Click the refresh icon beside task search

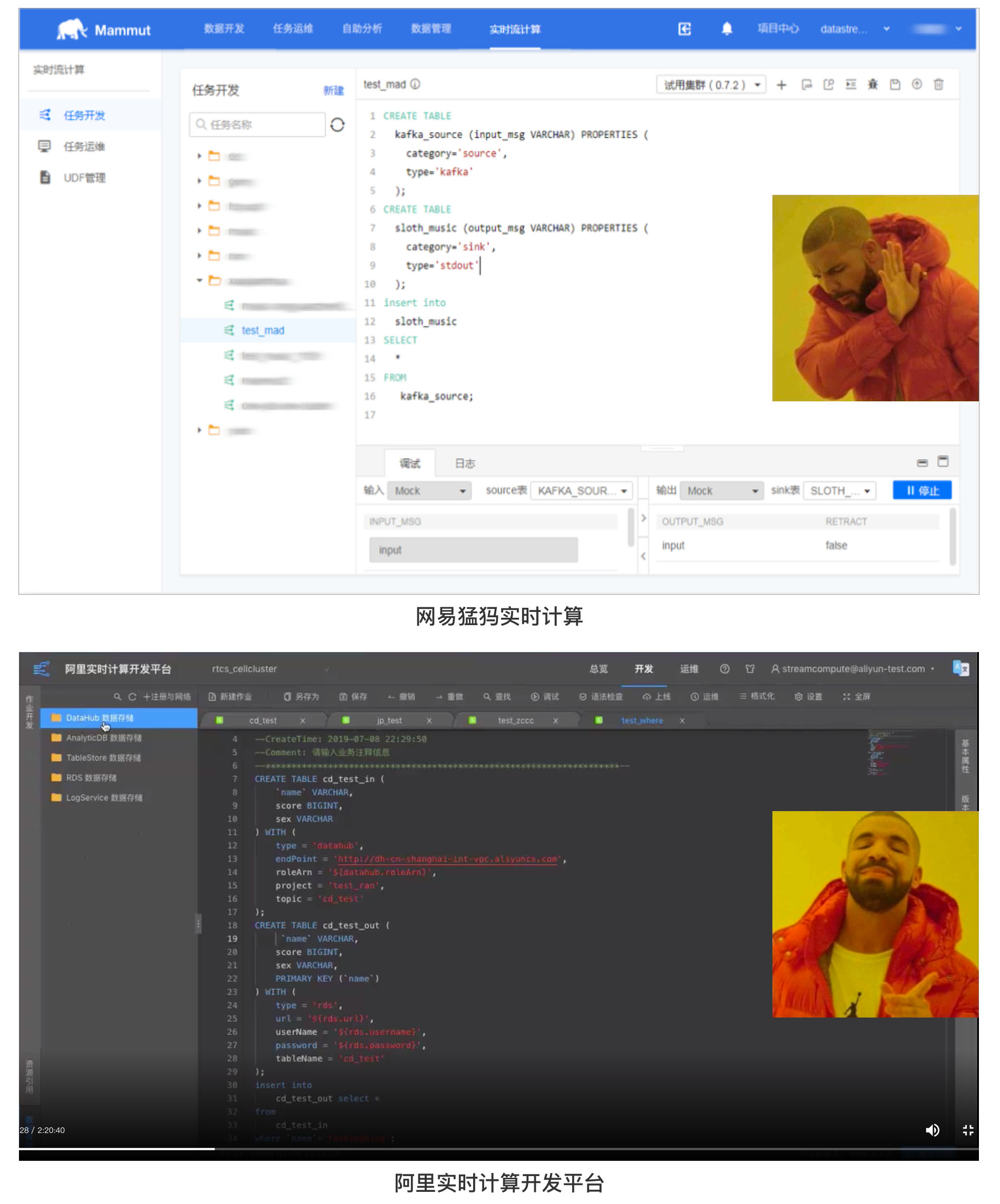pyautogui.click(x=338, y=124)
